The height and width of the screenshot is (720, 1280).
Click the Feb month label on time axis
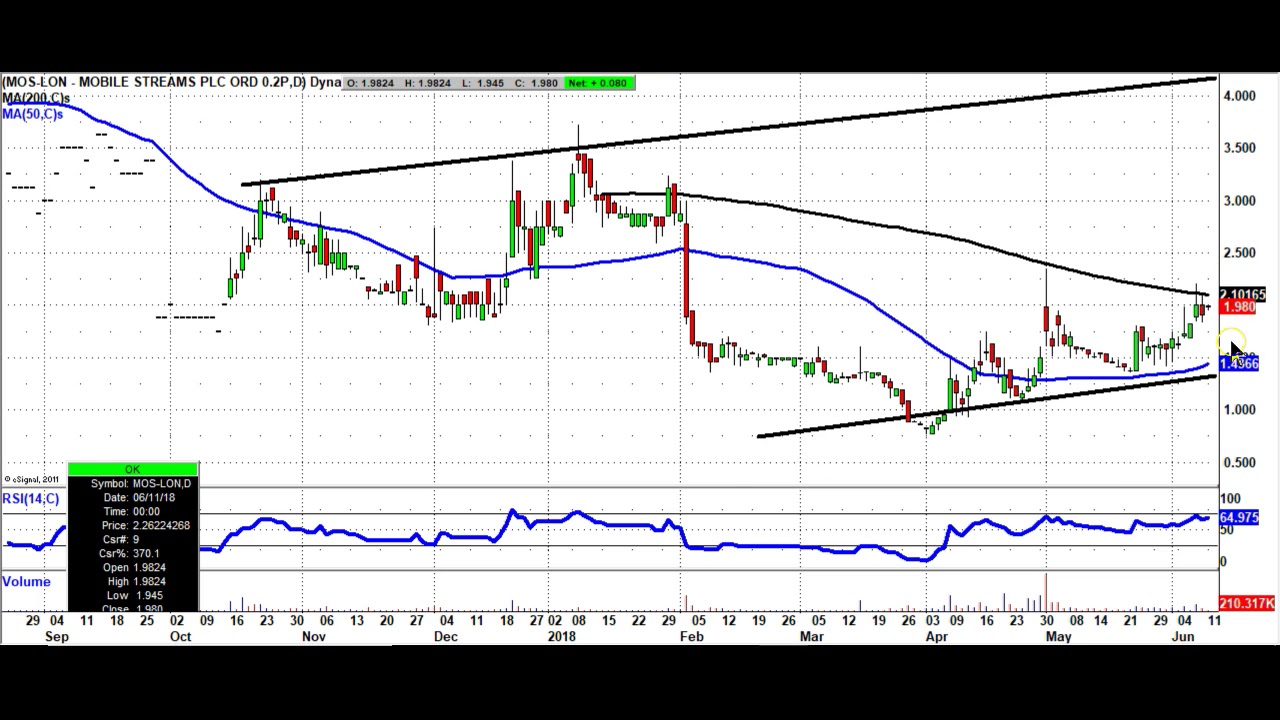692,636
